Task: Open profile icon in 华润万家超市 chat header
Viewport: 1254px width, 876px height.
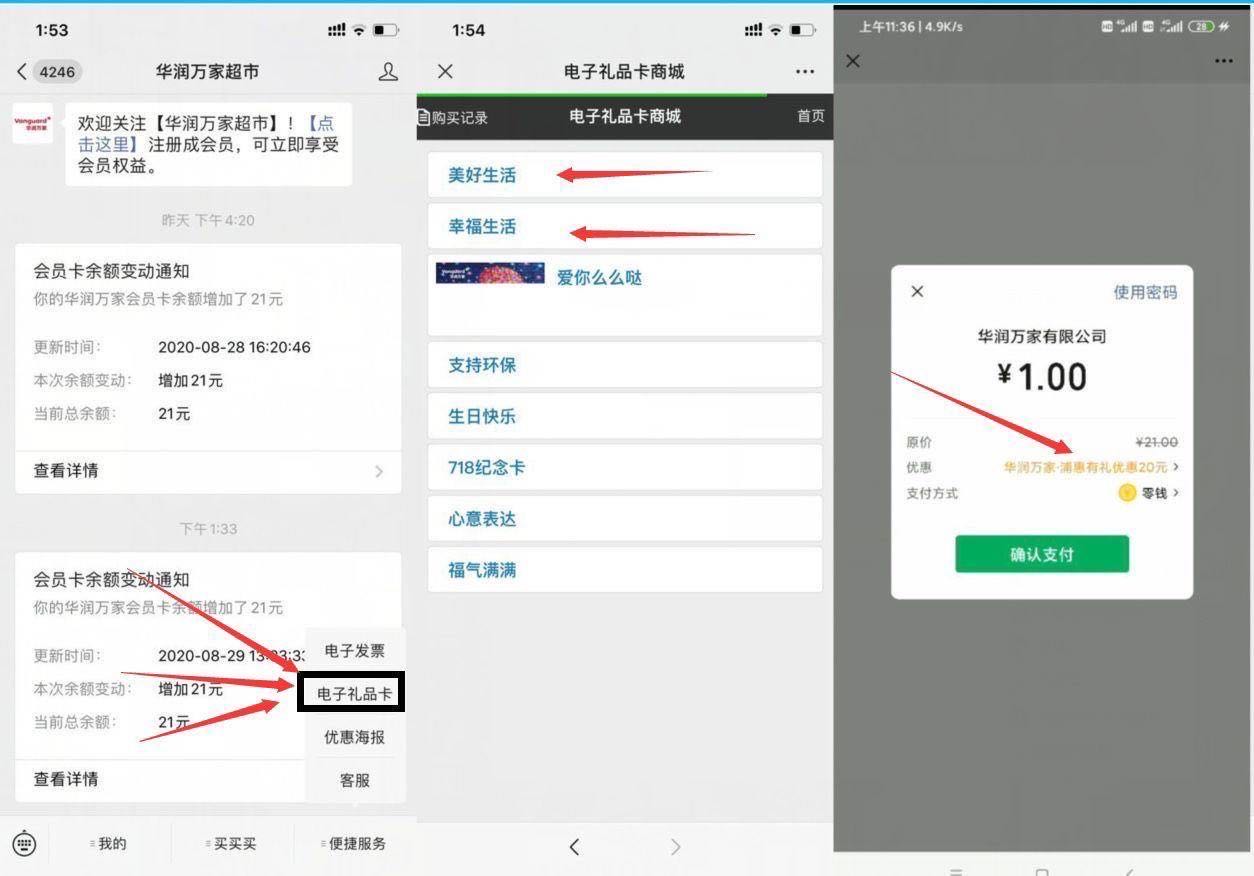Action: coord(388,72)
